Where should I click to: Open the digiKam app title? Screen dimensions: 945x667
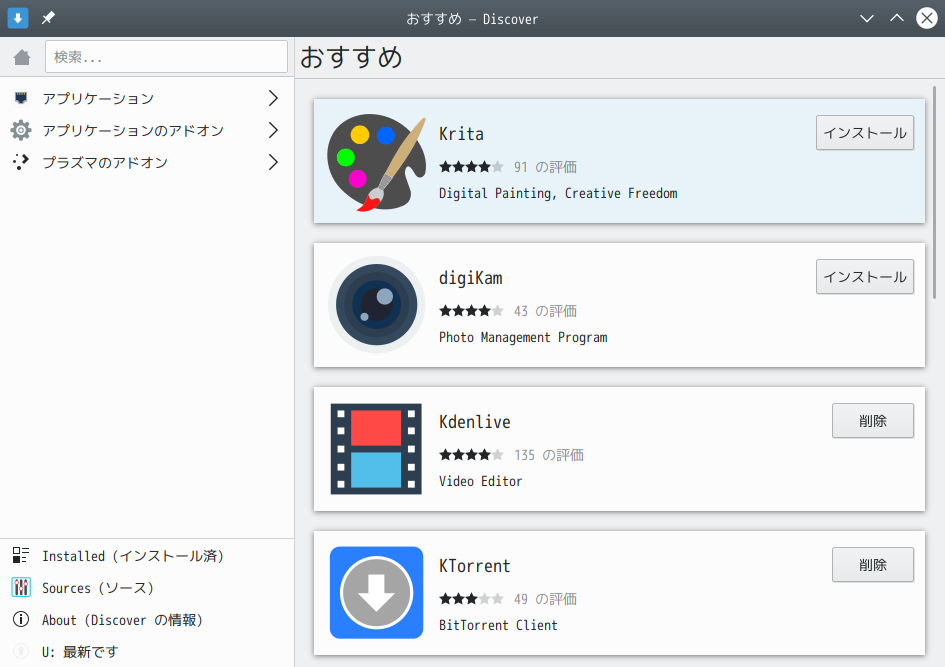pos(471,278)
